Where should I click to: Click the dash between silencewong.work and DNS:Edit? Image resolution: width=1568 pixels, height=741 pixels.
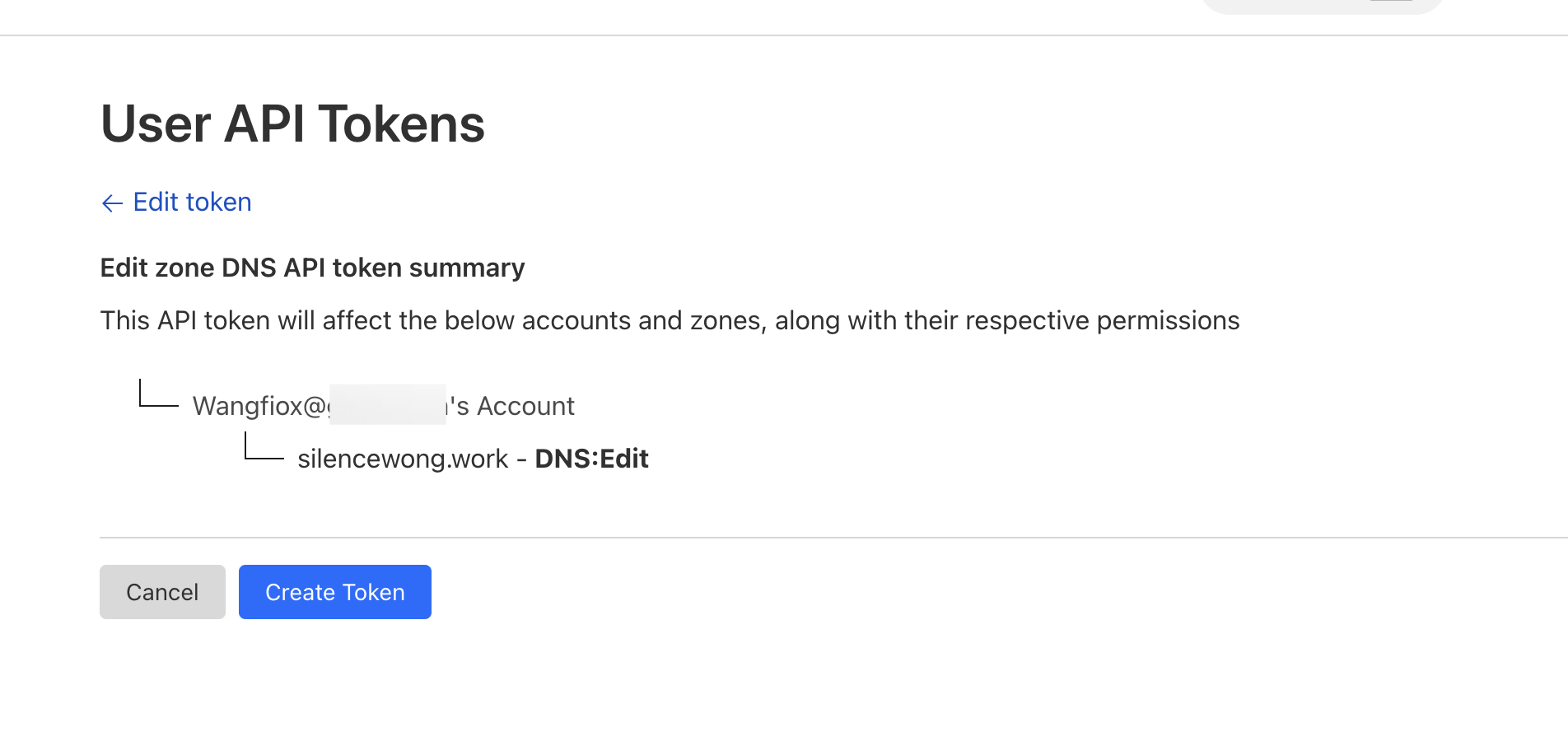pos(521,459)
